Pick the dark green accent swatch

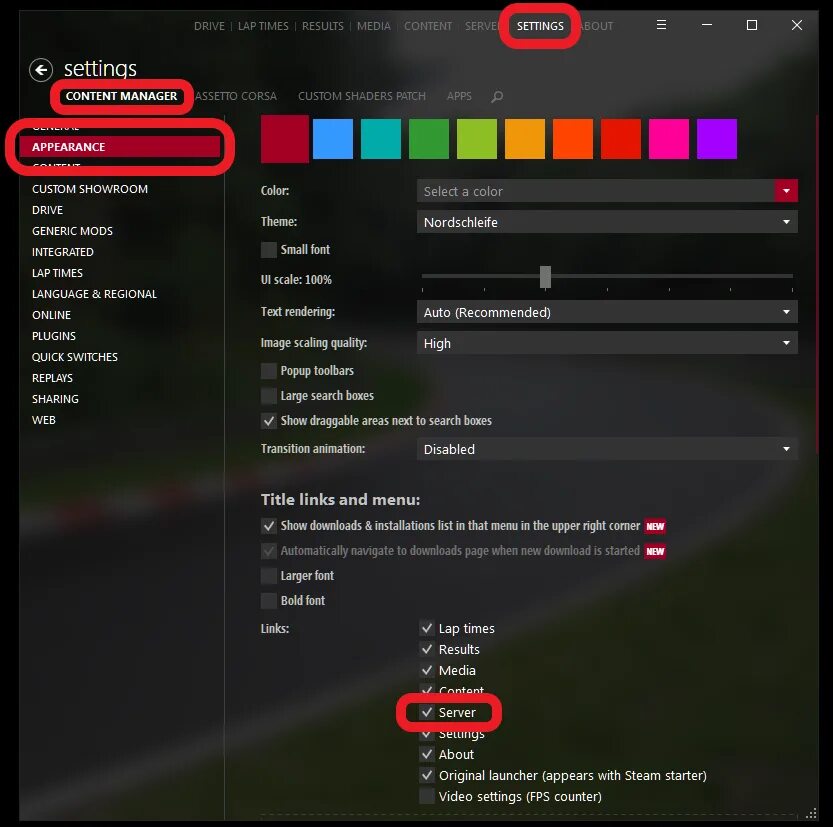tap(429, 139)
